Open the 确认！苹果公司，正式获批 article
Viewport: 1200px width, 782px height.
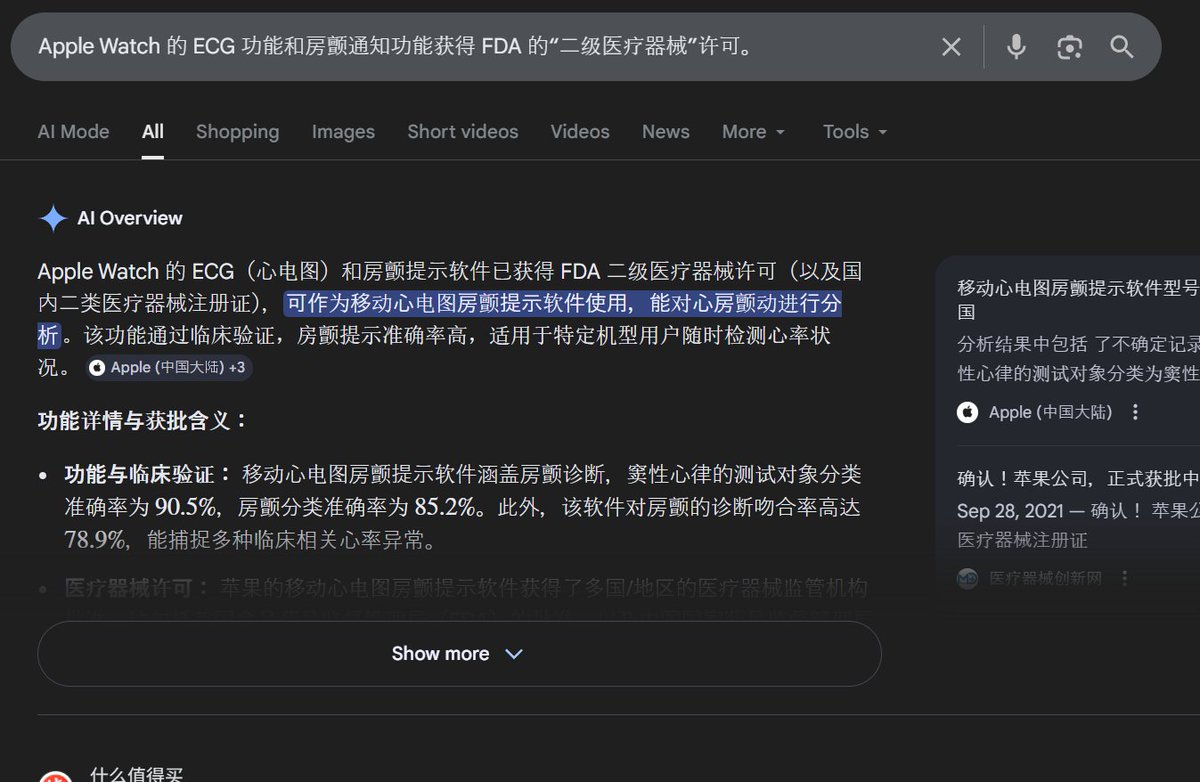tap(1078, 479)
